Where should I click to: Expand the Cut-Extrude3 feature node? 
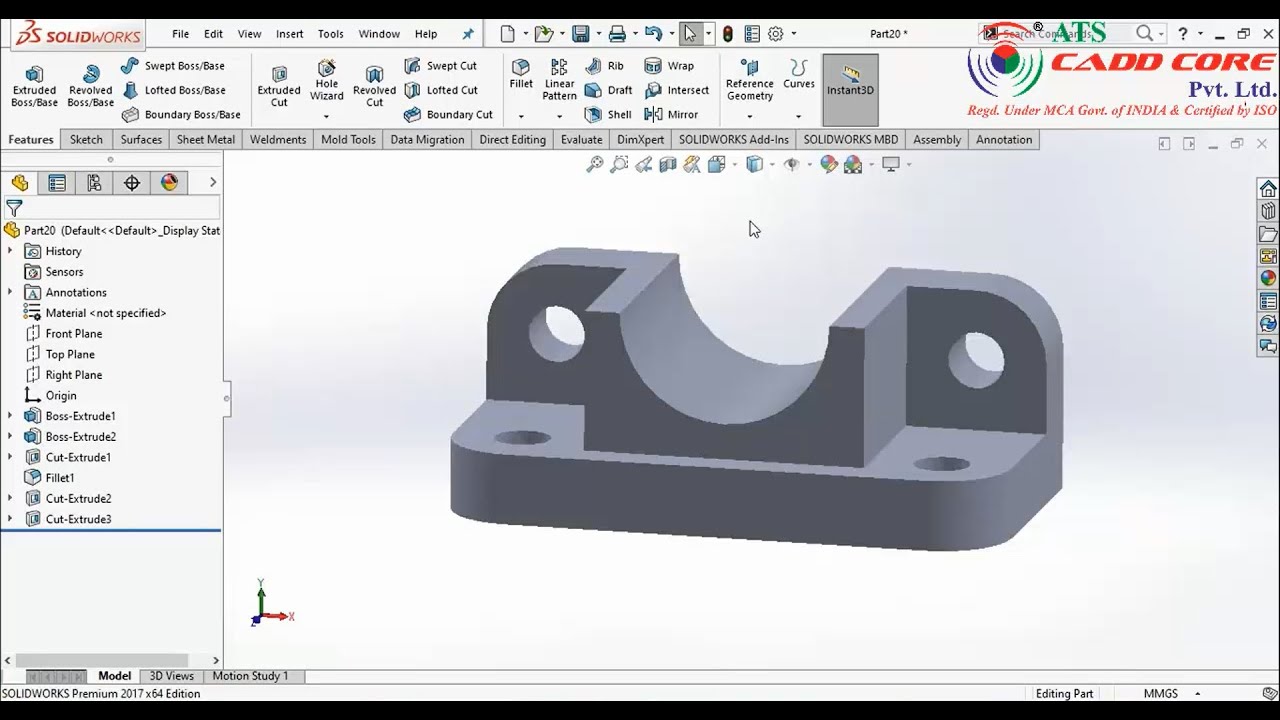pyautogui.click(x=10, y=519)
